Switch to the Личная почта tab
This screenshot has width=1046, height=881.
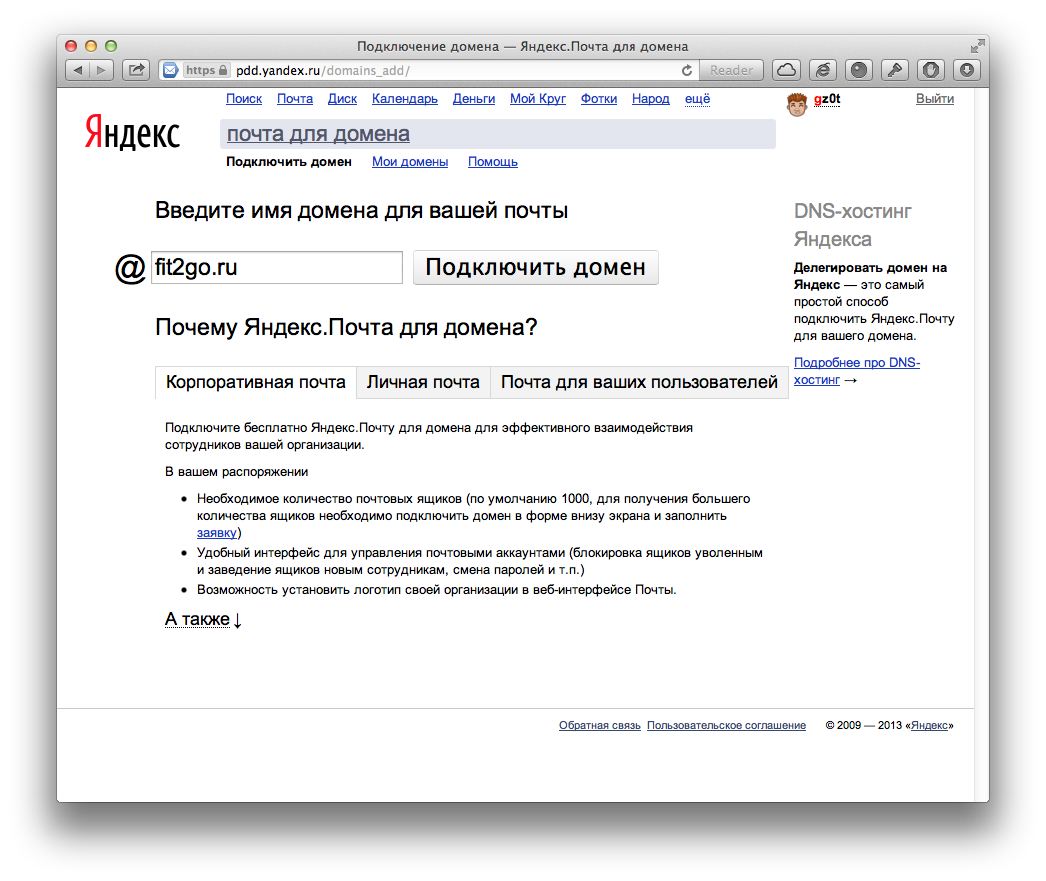click(423, 382)
